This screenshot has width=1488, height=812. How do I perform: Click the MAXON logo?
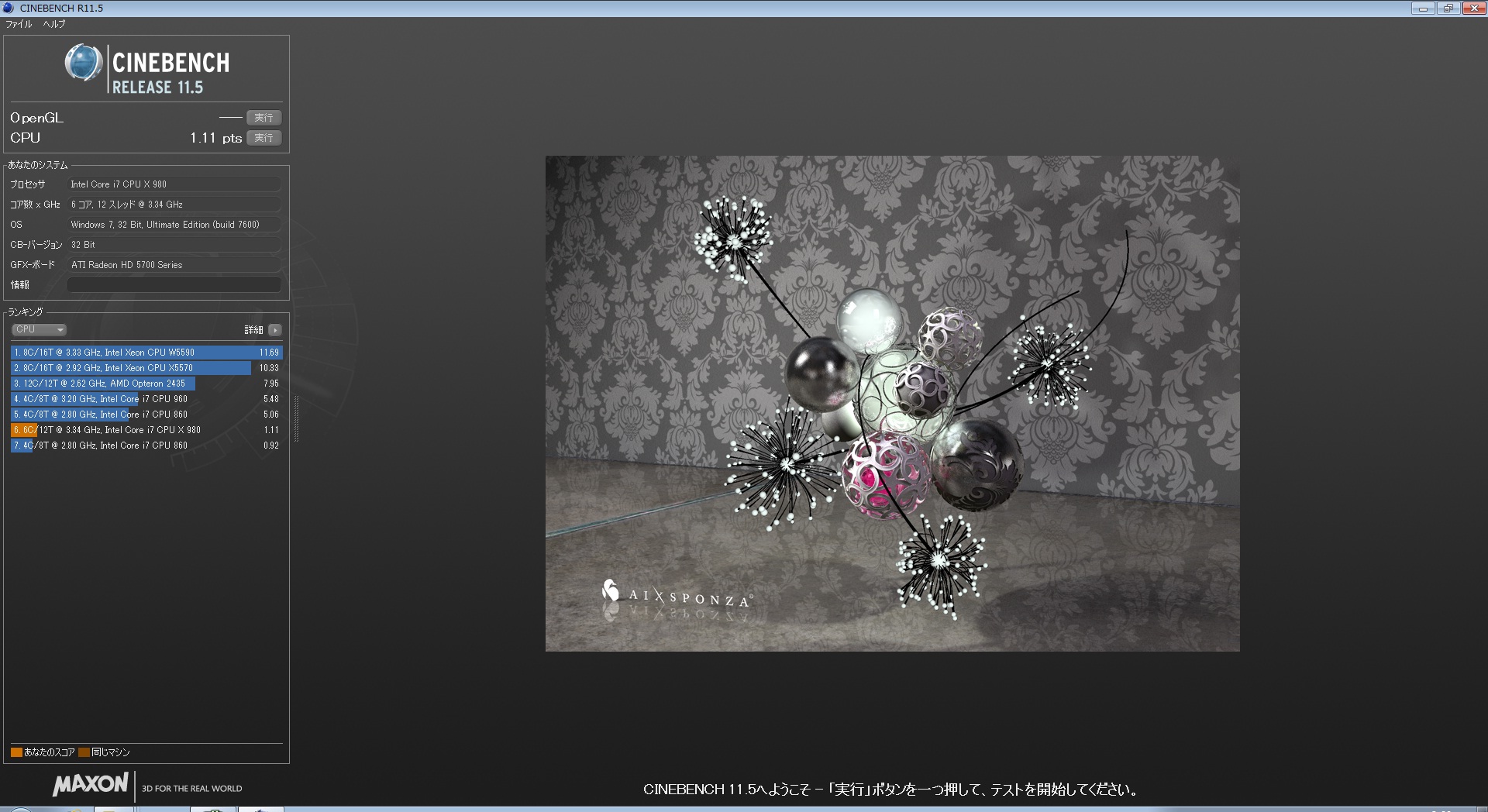tap(90, 785)
